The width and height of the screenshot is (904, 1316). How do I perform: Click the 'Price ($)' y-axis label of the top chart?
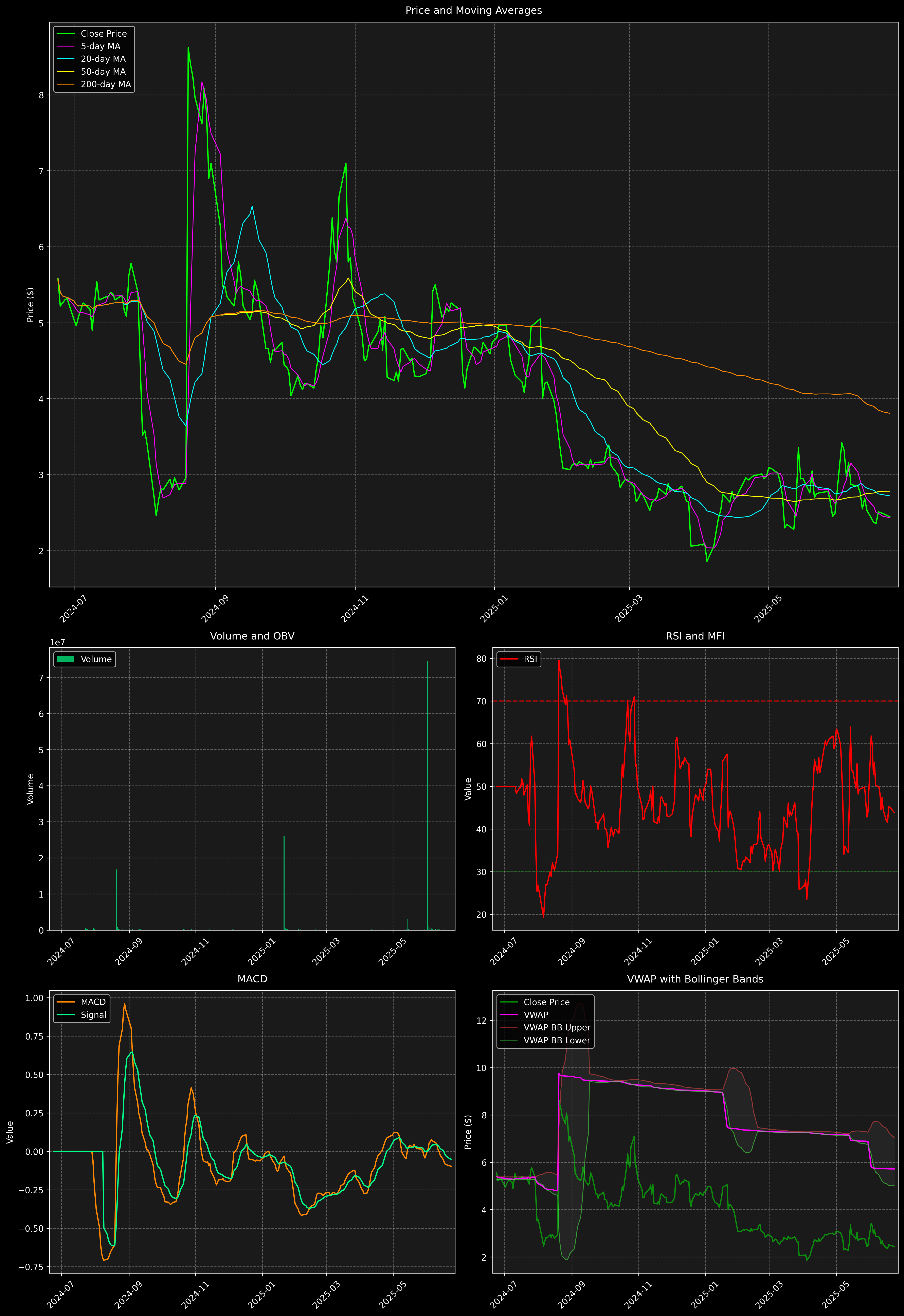(31, 305)
